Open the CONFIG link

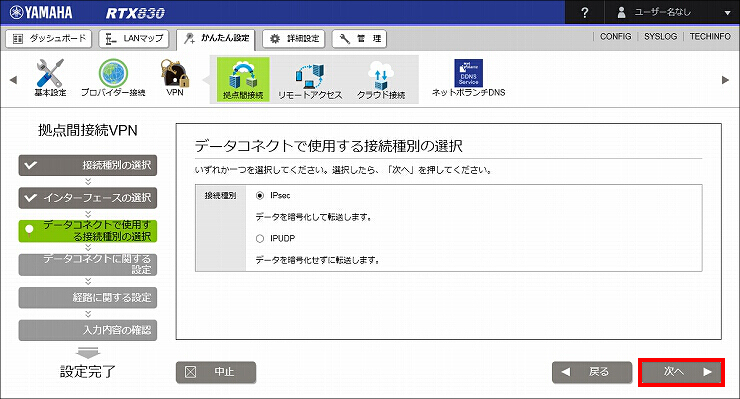coord(615,36)
